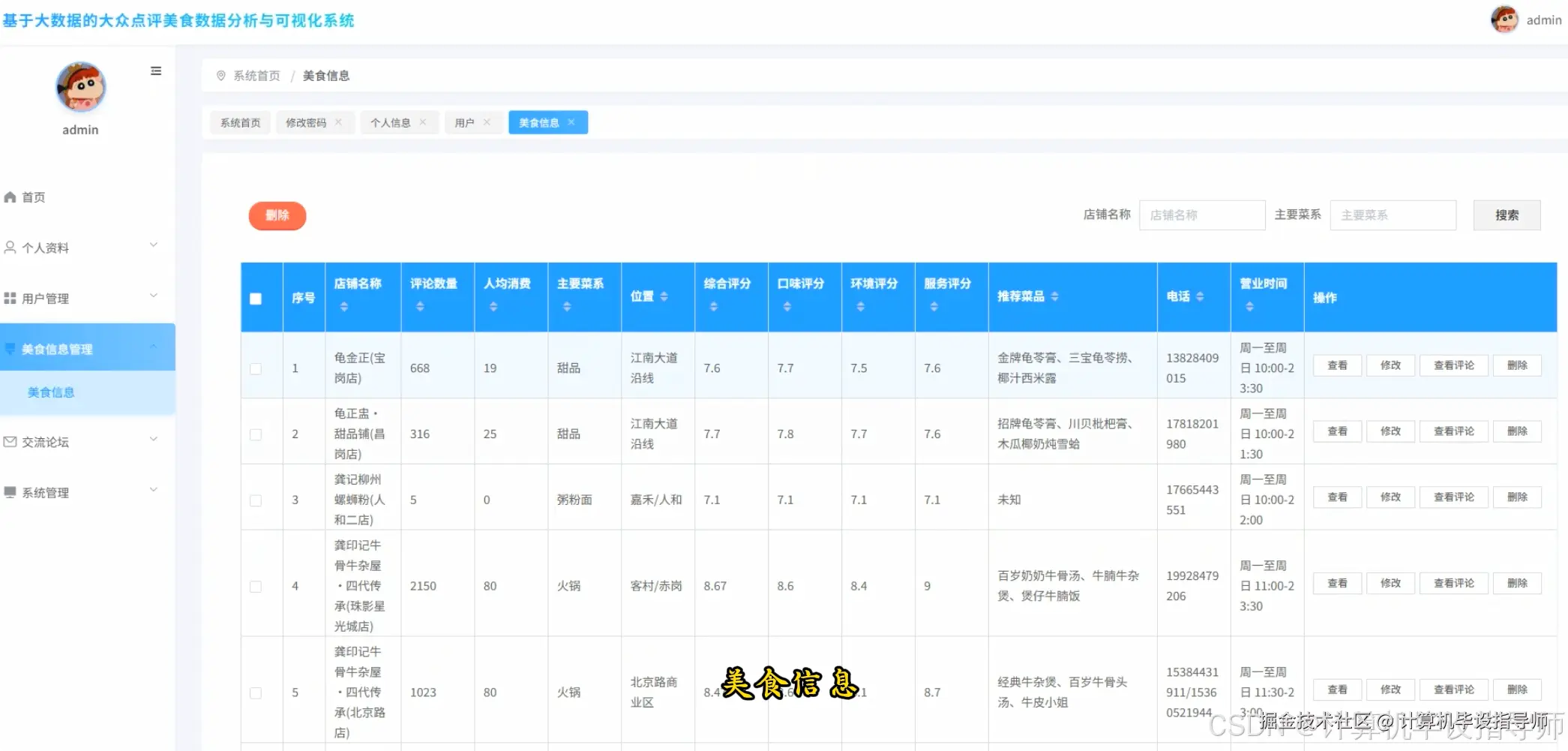Click the 个人资料 person icon
This screenshot has width=1568, height=751.
point(10,247)
